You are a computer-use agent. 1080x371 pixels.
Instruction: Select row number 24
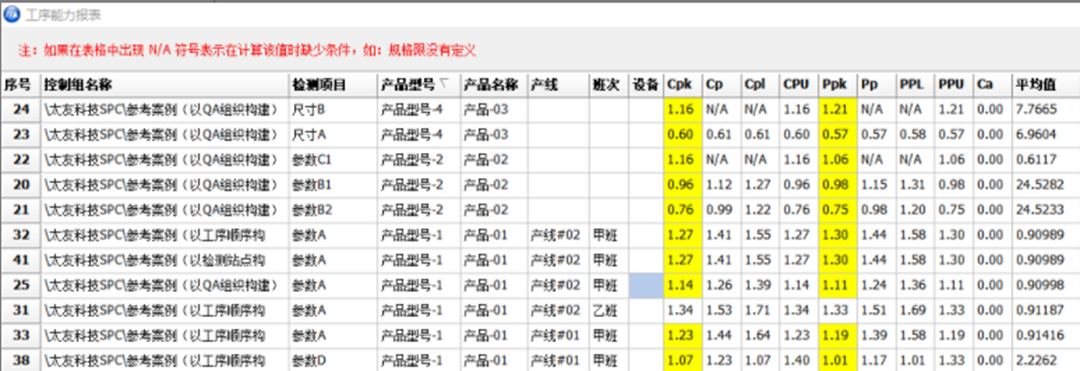(x=21, y=110)
